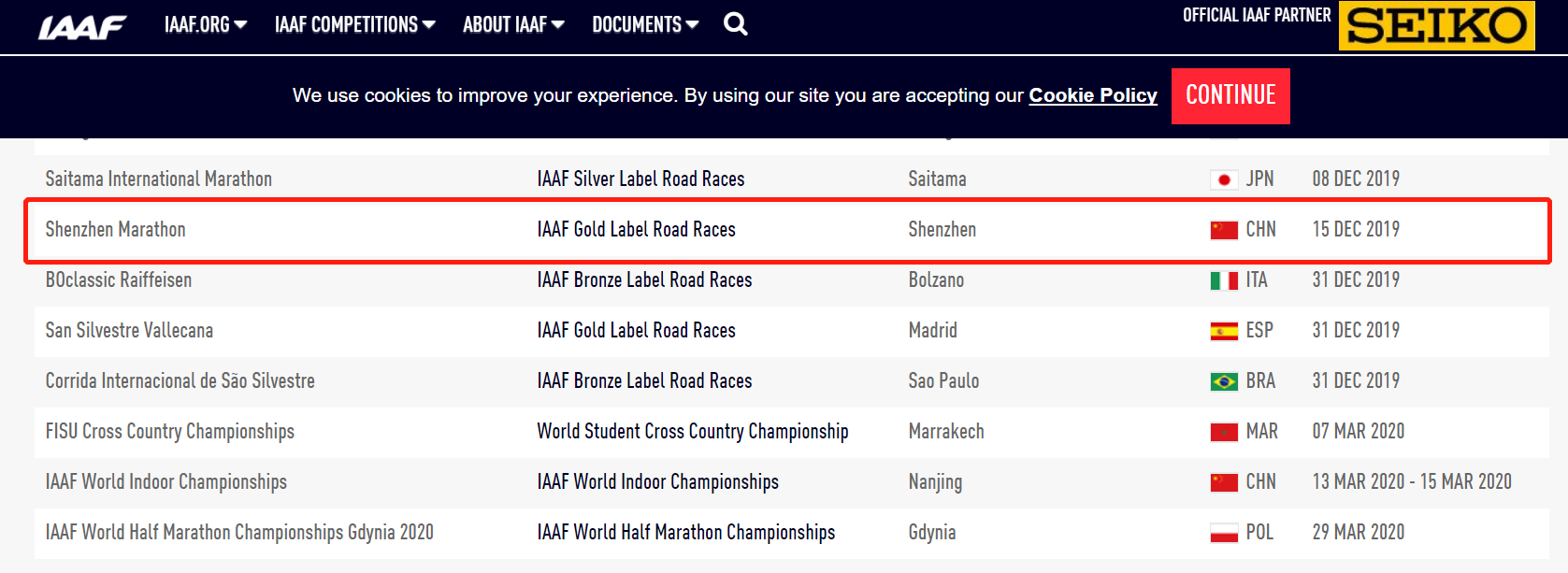
Task: Open Saitama International Marathon entry
Action: [159, 179]
